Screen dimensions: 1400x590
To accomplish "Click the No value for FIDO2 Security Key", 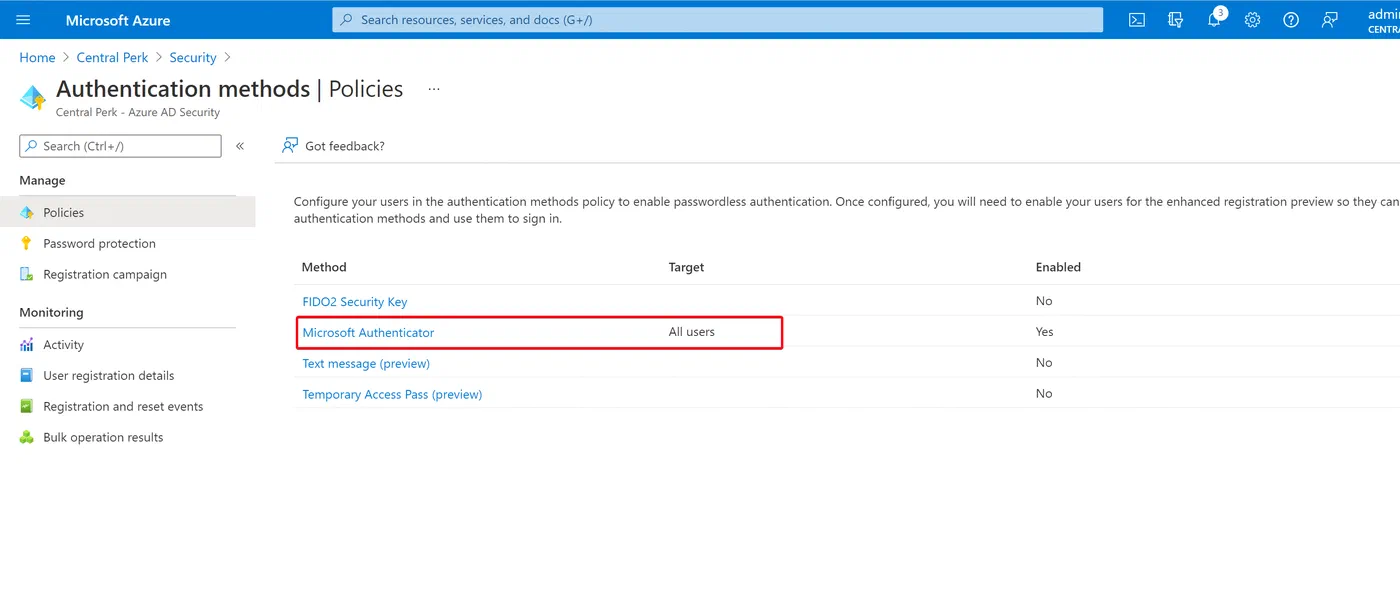I will click(x=1044, y=301).
